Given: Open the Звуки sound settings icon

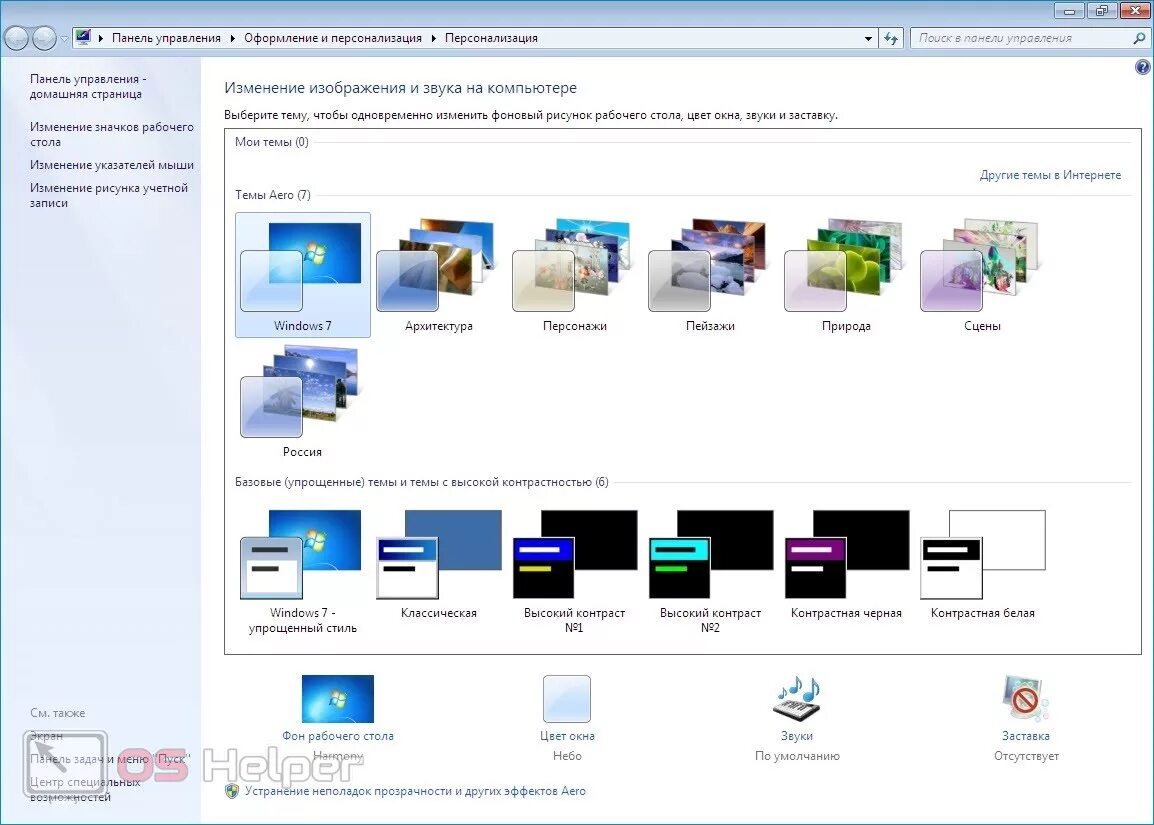Looking at the screenshot, I should coord(797,698).
